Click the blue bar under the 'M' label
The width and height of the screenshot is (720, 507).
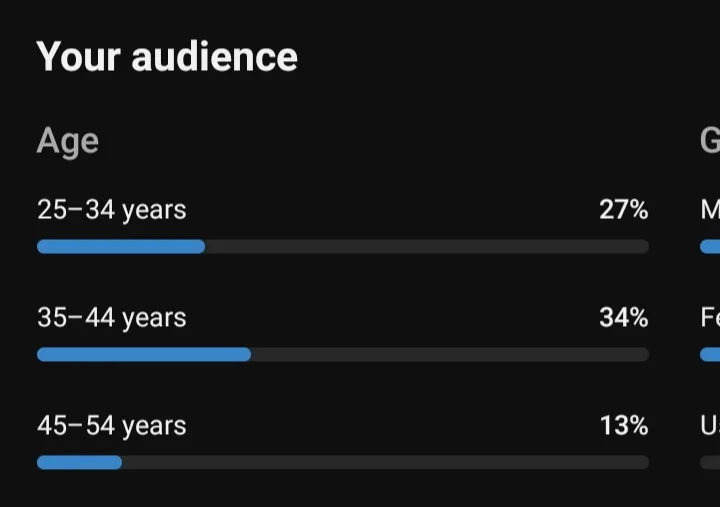click(x=710, y=247)
